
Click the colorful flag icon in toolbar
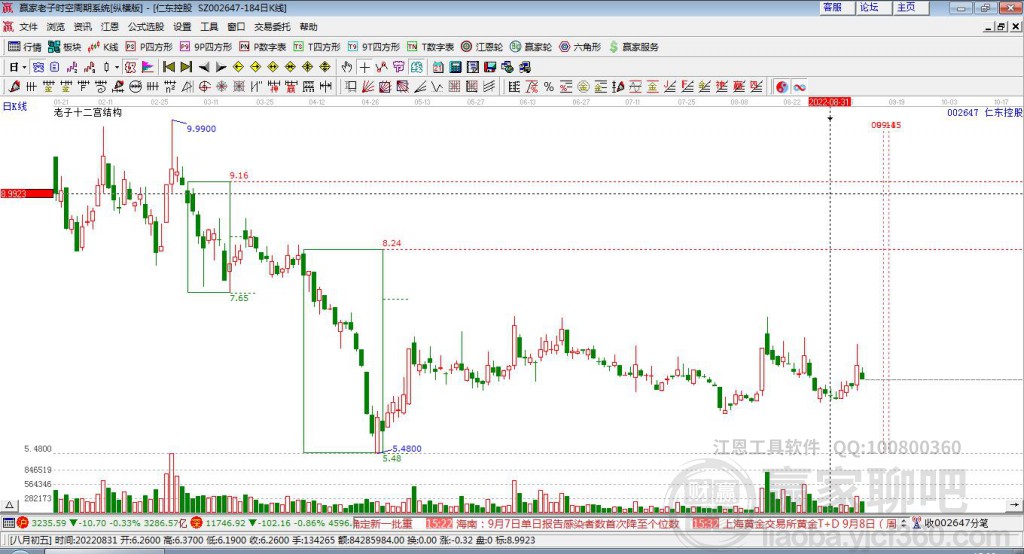point(148,67)
